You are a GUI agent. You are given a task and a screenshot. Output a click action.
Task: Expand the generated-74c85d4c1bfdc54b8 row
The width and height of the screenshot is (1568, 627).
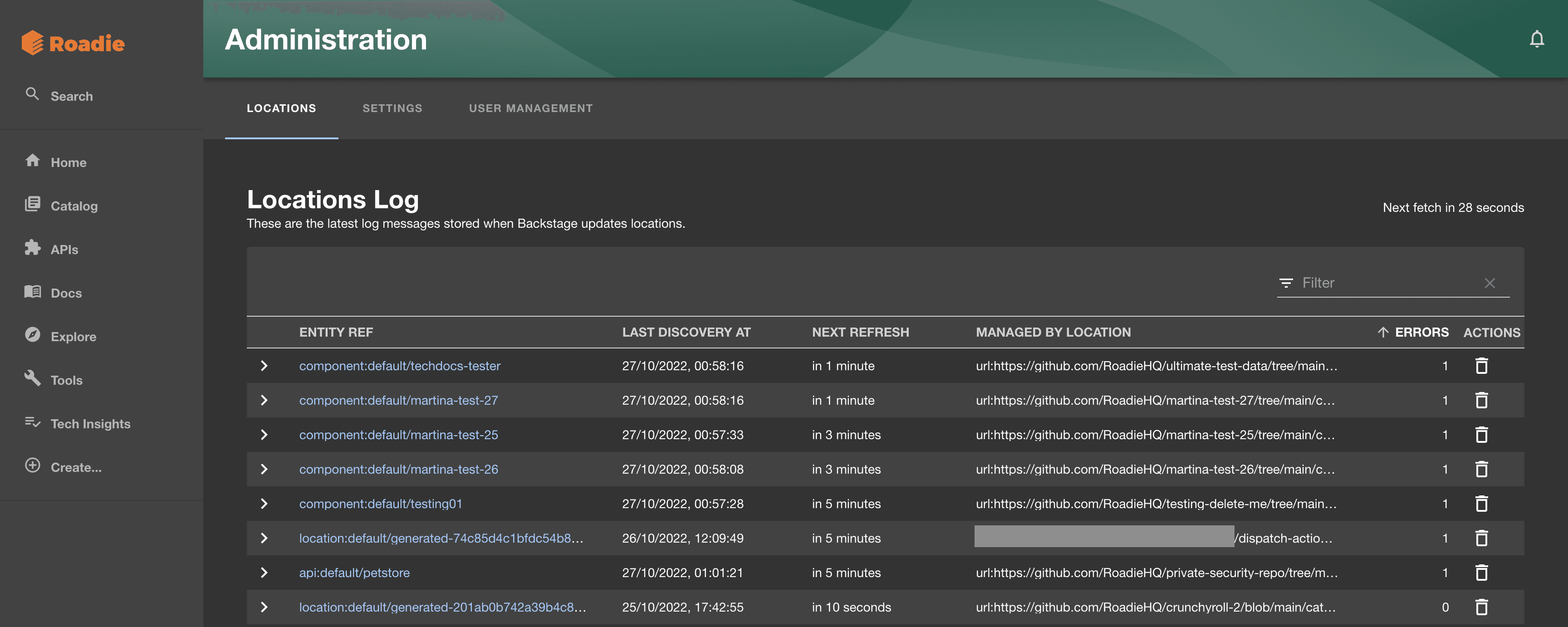pyautogui.click(x=264, y=538)
